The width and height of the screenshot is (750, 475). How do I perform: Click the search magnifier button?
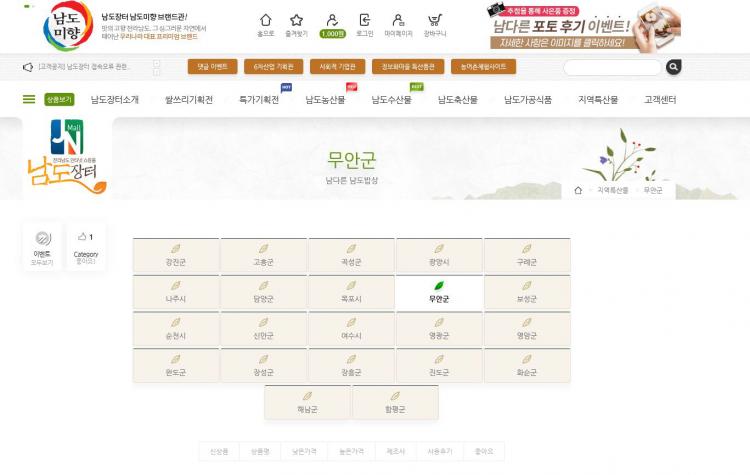click(x=674, y=67)
